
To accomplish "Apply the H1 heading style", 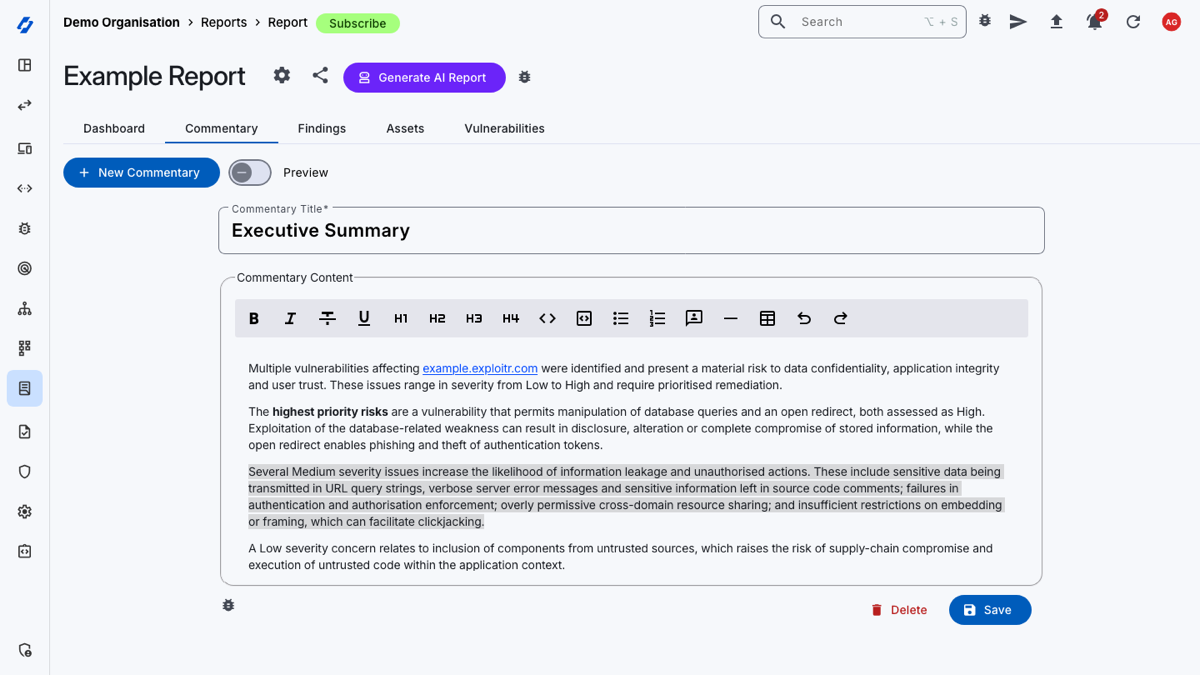I will tap(400, 318).
